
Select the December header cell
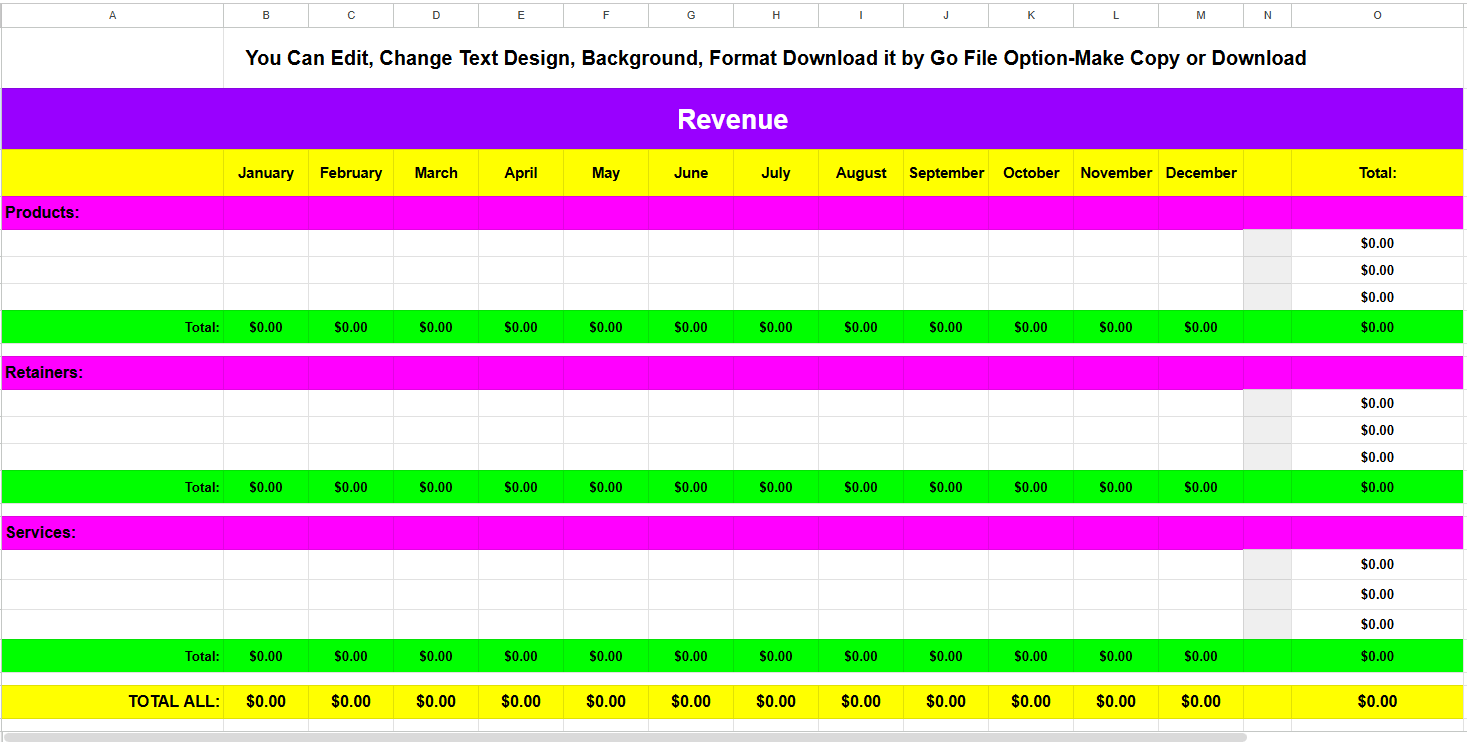1201,173
